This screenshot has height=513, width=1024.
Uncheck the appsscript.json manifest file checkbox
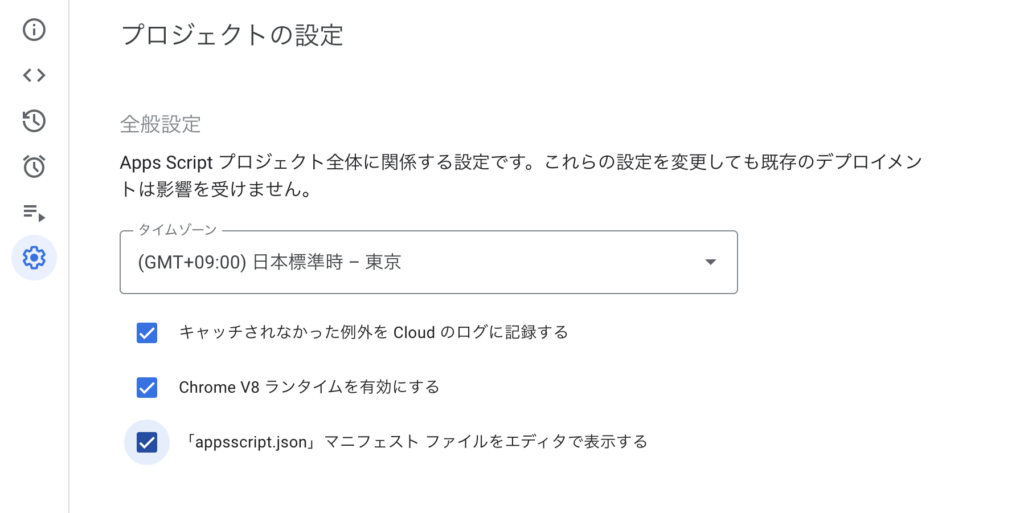tap(147, 441)
